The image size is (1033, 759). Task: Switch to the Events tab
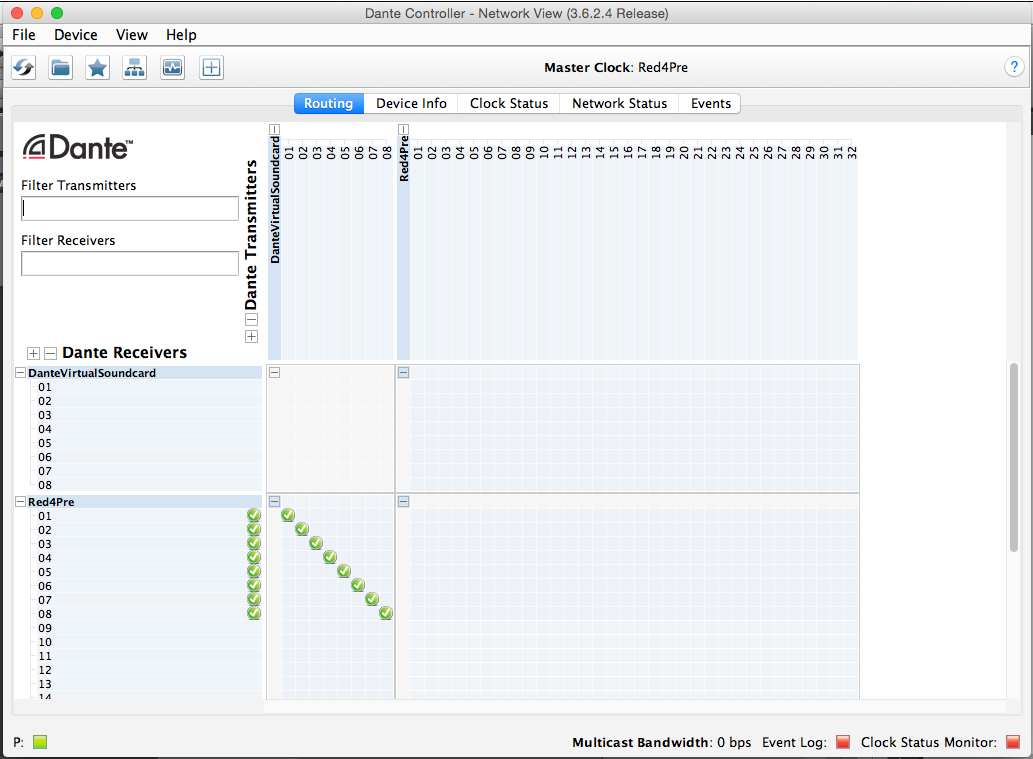(710, 103)
